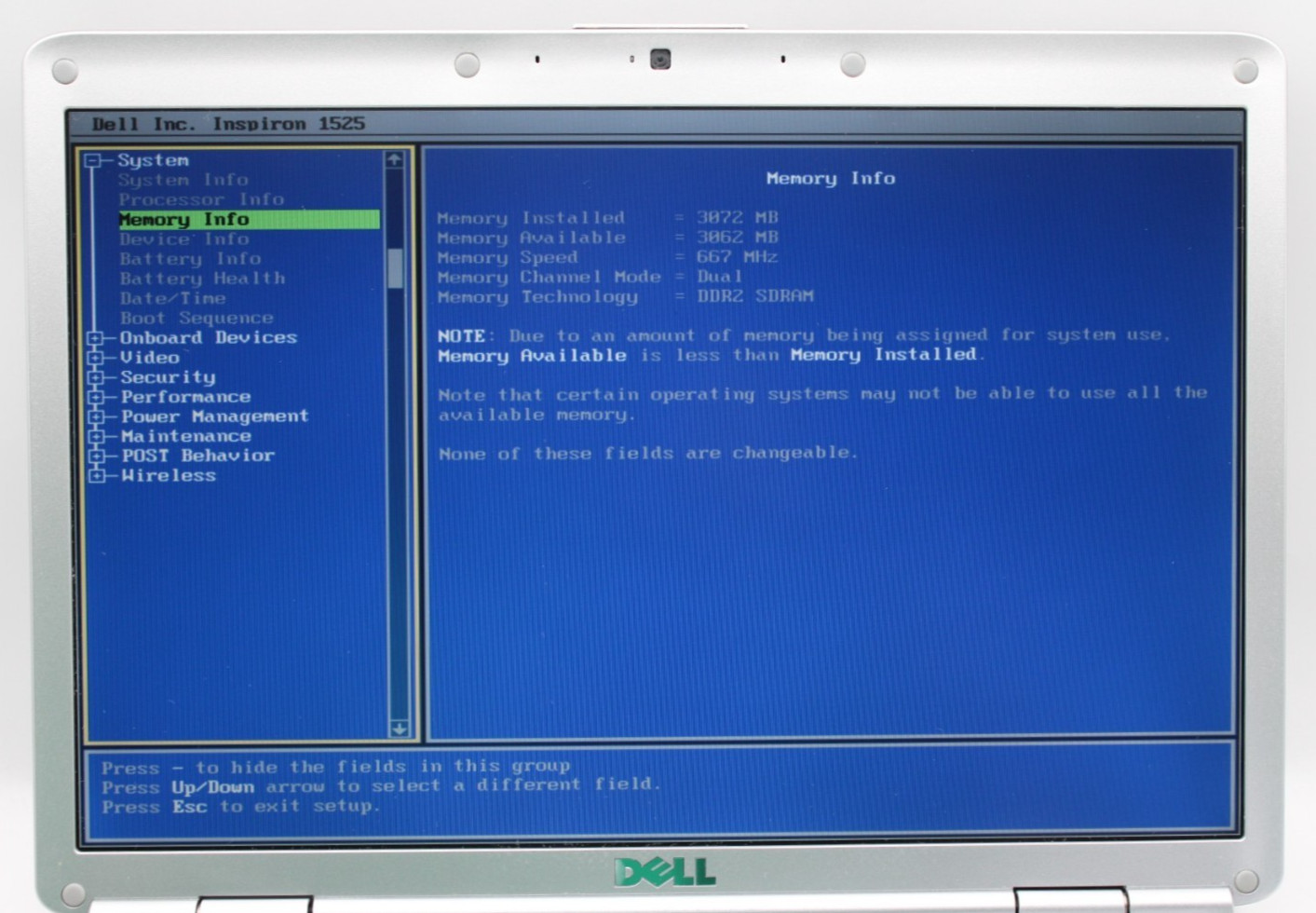Expand the Onboard Devices group

coord(95,338)
